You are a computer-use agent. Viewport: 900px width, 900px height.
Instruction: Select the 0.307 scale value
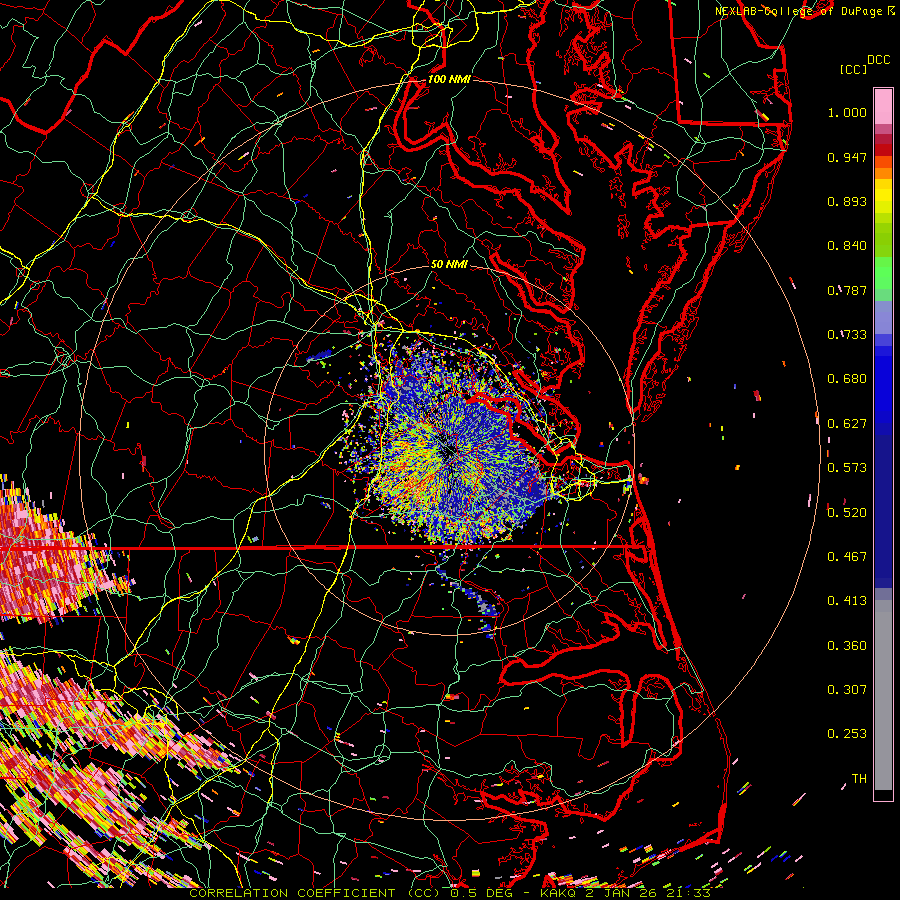[847, 690]
